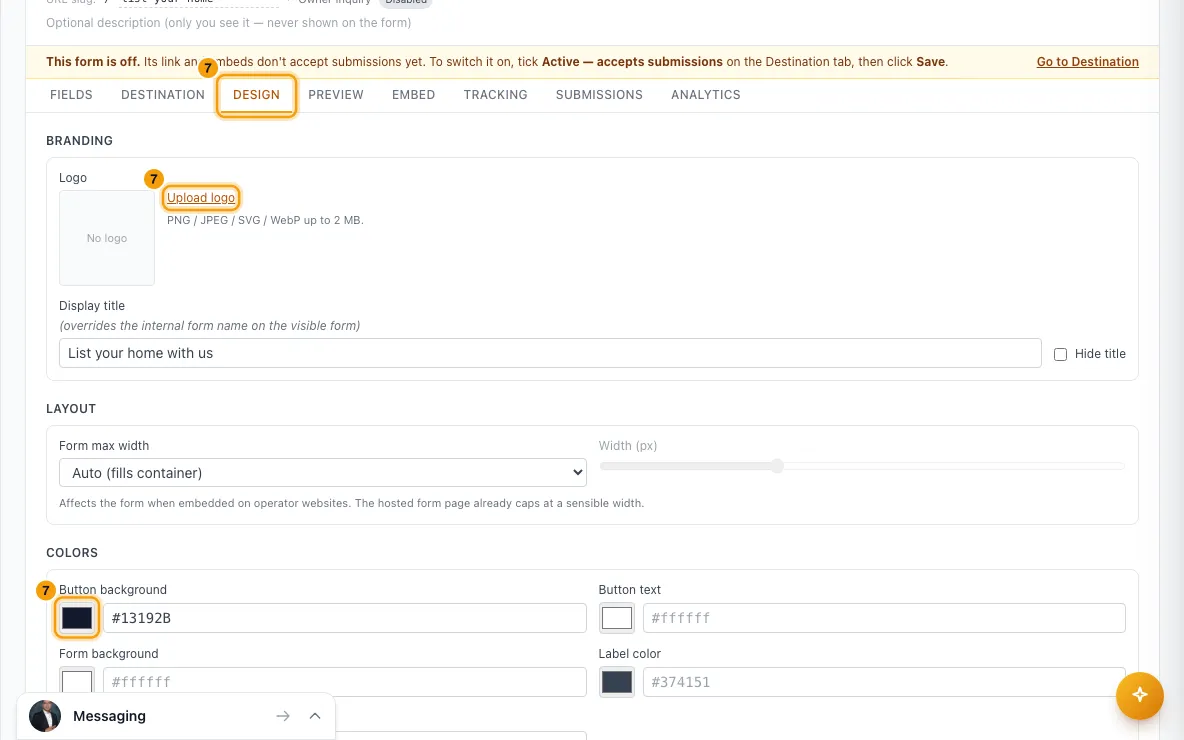Click 'PNG / JPEG / SVG / WebP up to 2 MB.' text

click(x=265, y=220)
